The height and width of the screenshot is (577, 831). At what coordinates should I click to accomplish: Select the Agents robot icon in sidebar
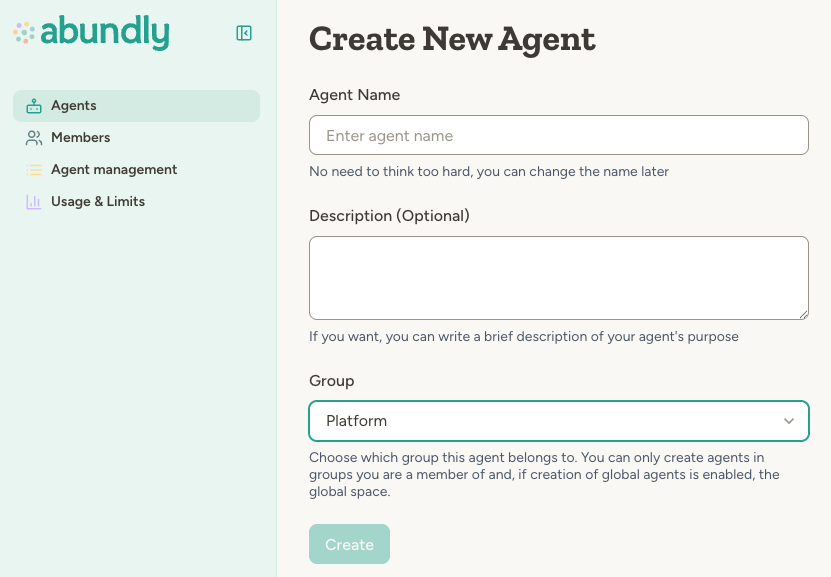[x=35, y=105]
